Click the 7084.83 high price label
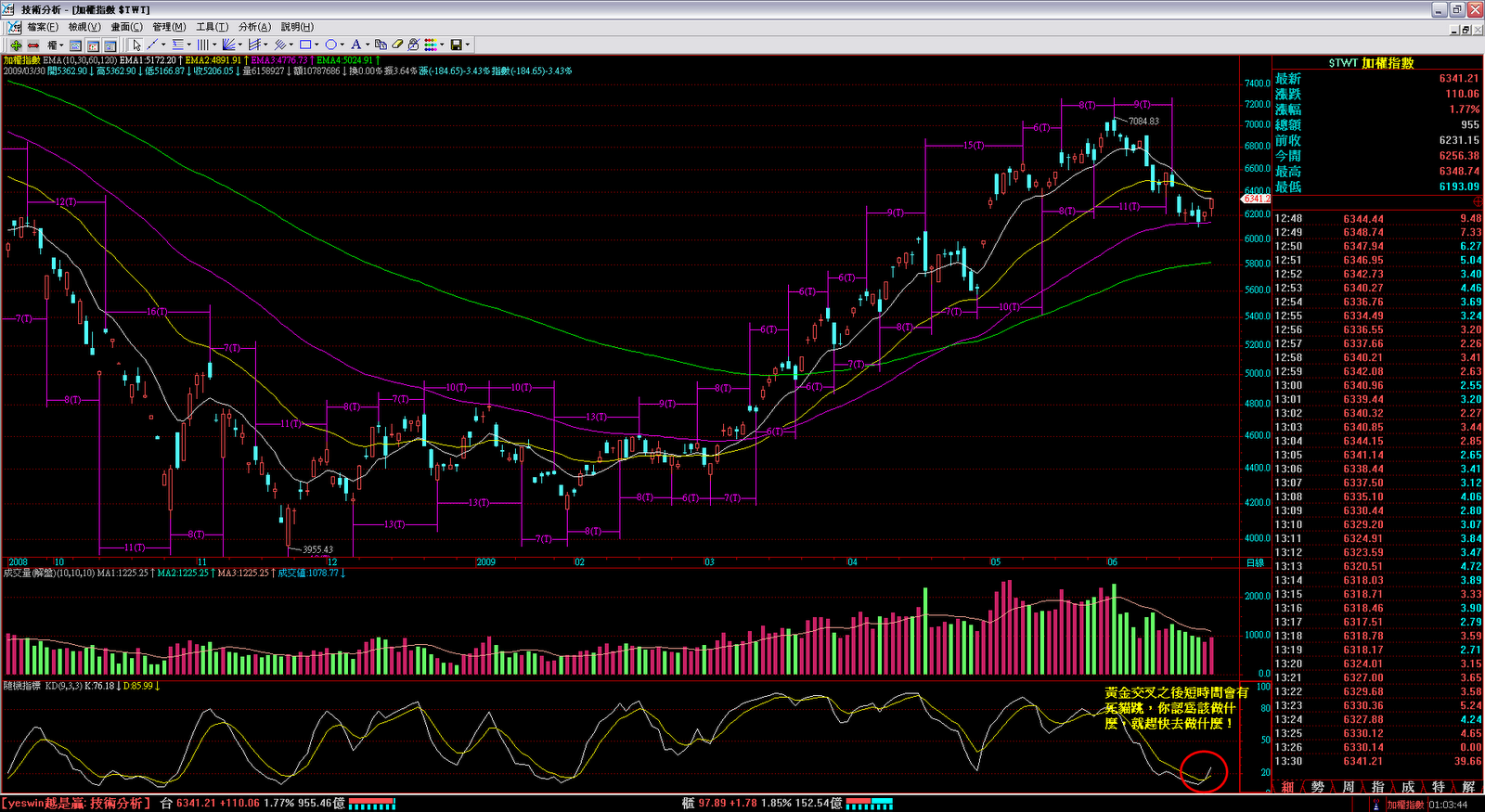1485x812 pixels. [x=1143, y=121]
